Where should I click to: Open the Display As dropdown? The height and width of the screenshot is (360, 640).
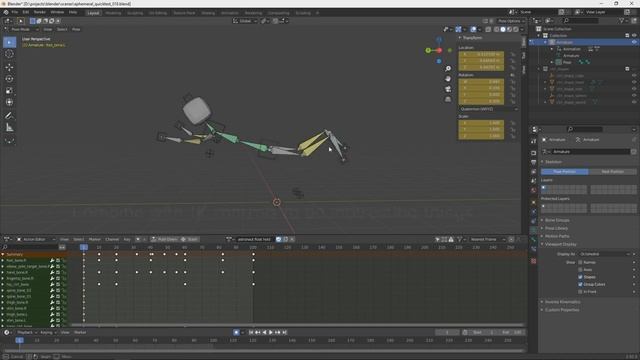[x=605, y=254]
